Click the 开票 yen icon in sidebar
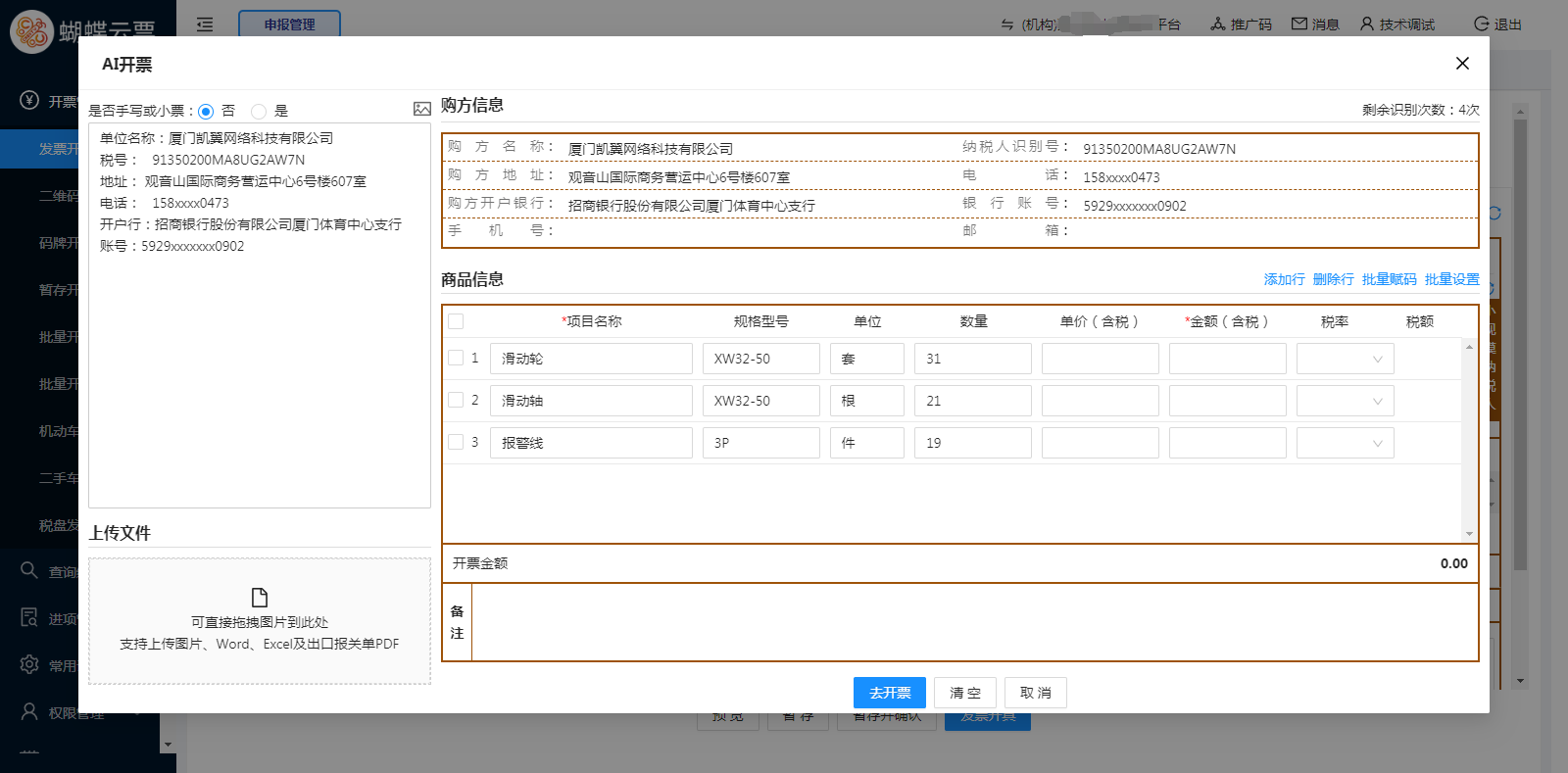Viewport: 1568px width, 773px height. click(x=29, y=100)
